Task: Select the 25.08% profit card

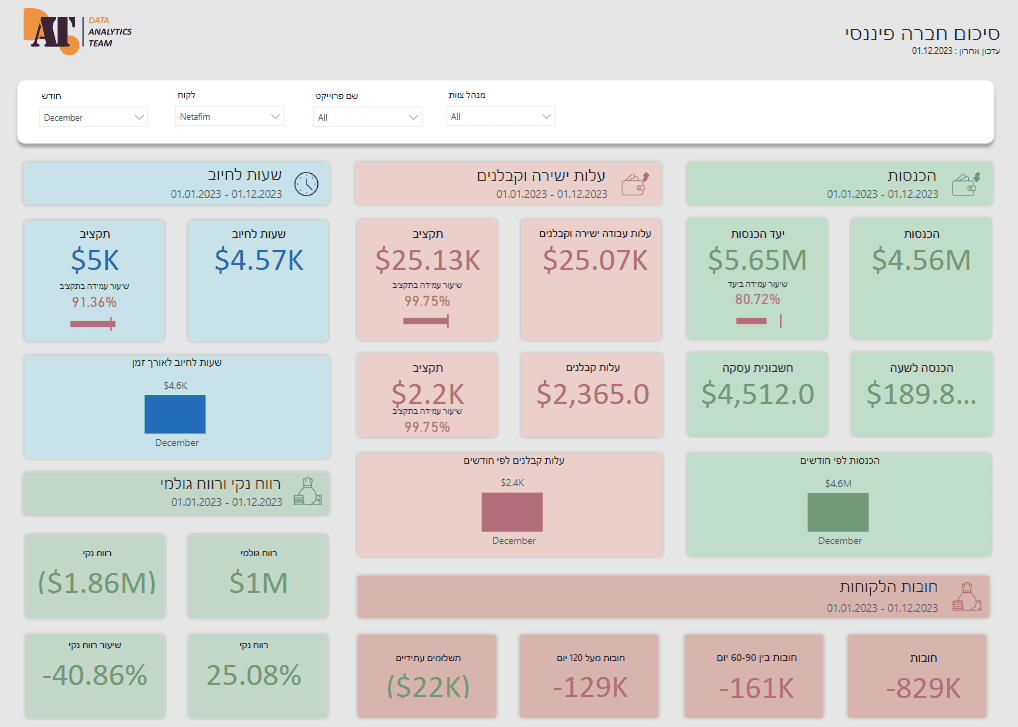Action: click(x=258, y=675)
